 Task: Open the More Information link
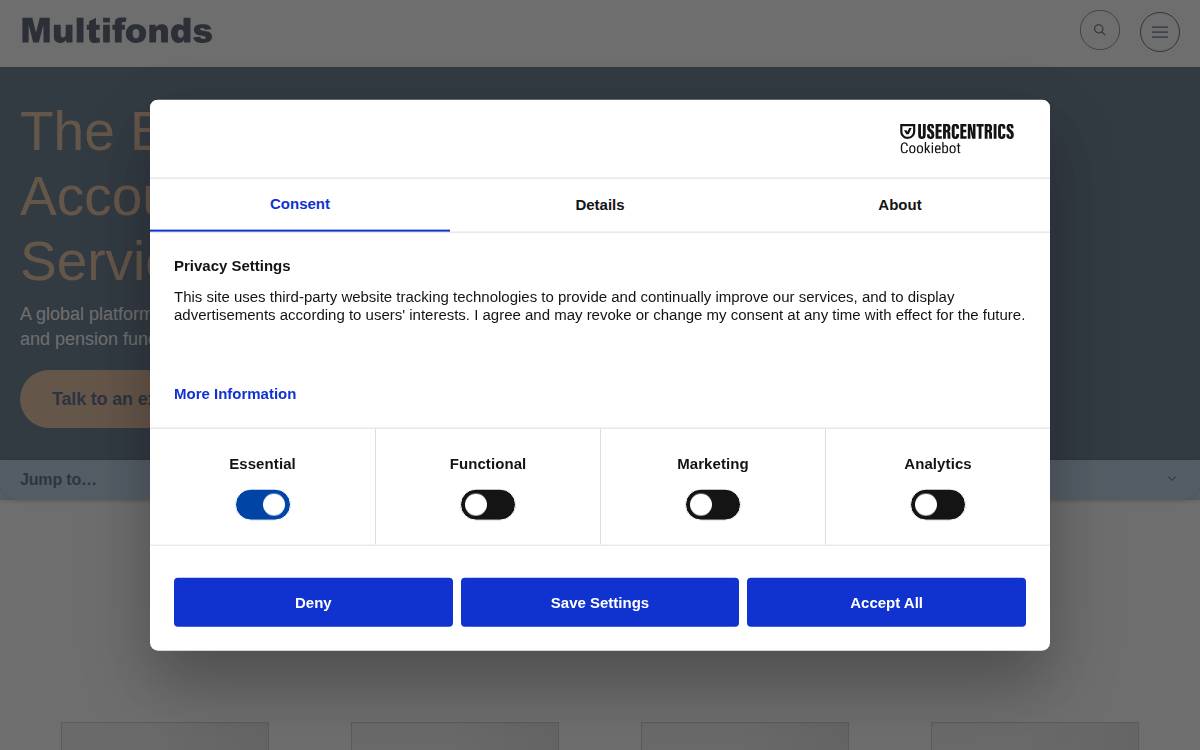coord(235,394)
